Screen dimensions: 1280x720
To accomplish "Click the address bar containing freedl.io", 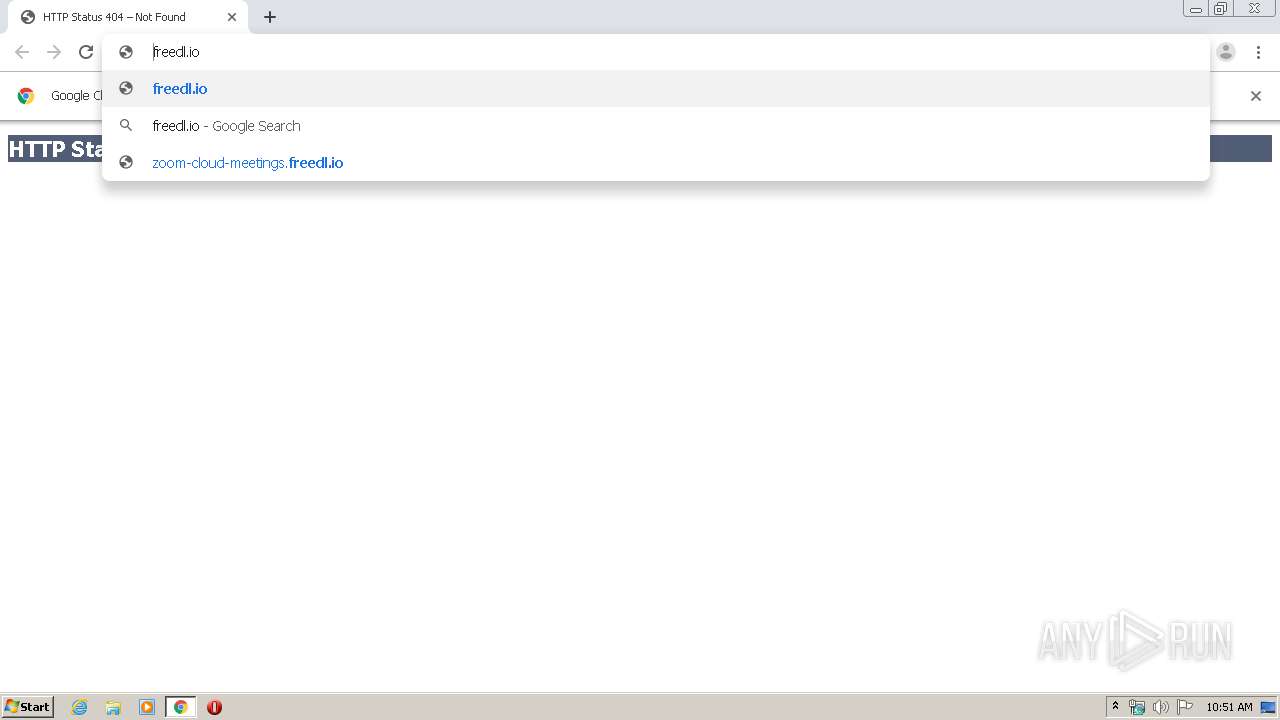I will pos(656,52).
